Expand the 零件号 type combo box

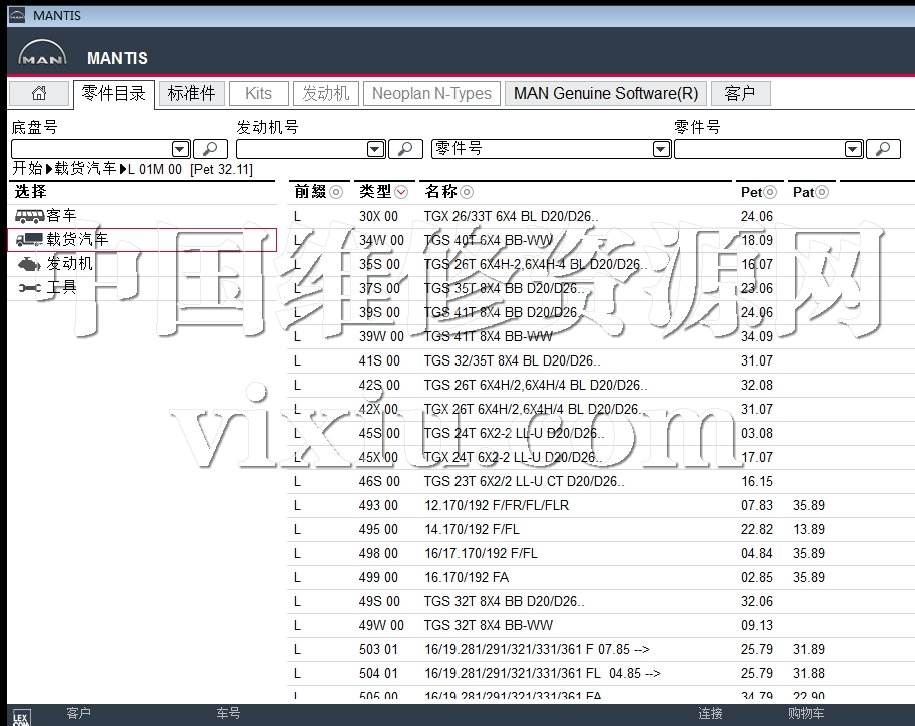click(661, 149)
